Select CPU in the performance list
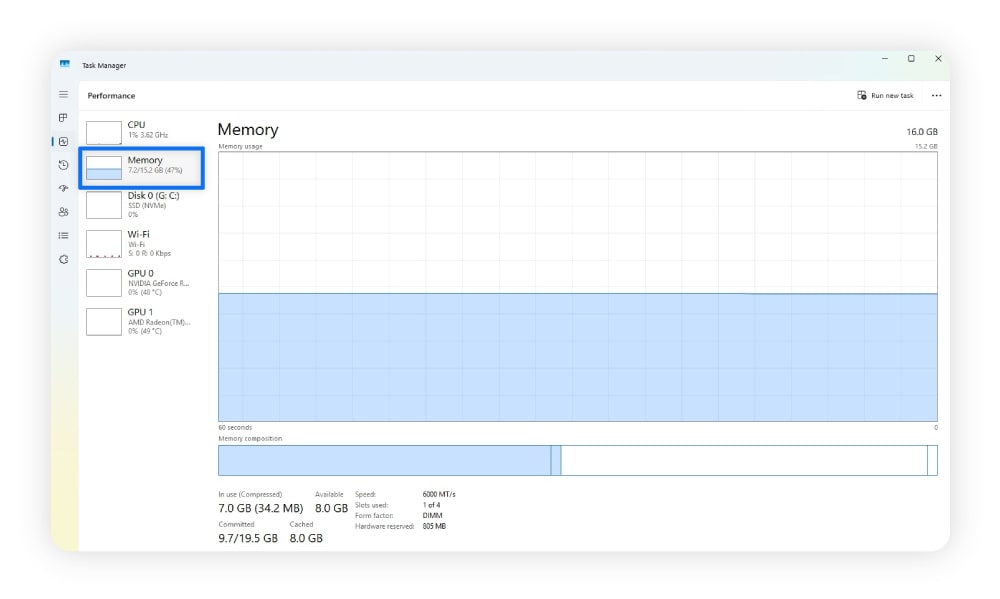Viewport: 1000px width, 599px height. (x=140, y=130)
